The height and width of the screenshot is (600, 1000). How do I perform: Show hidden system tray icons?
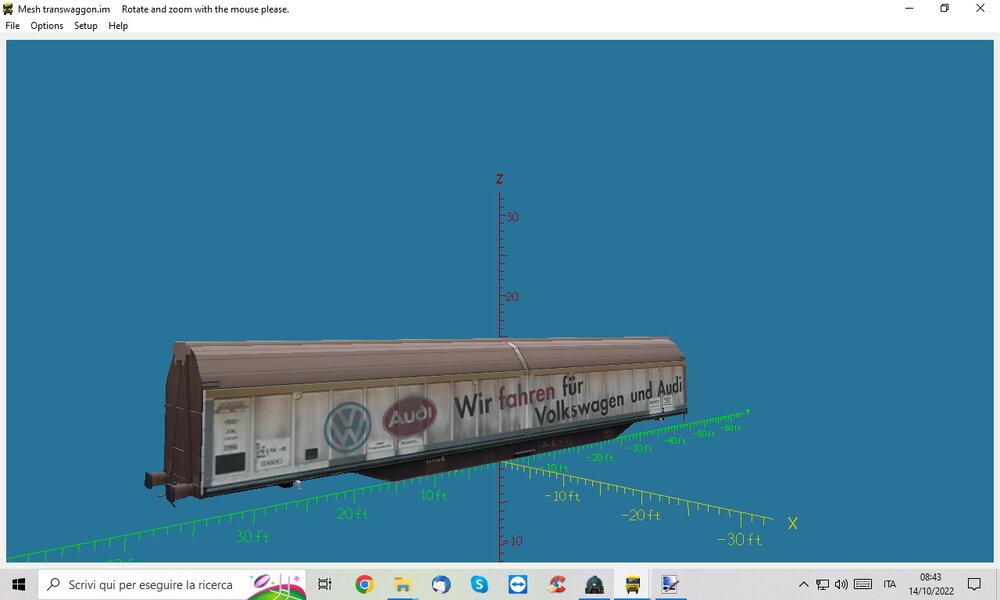[x=804, y=584]
